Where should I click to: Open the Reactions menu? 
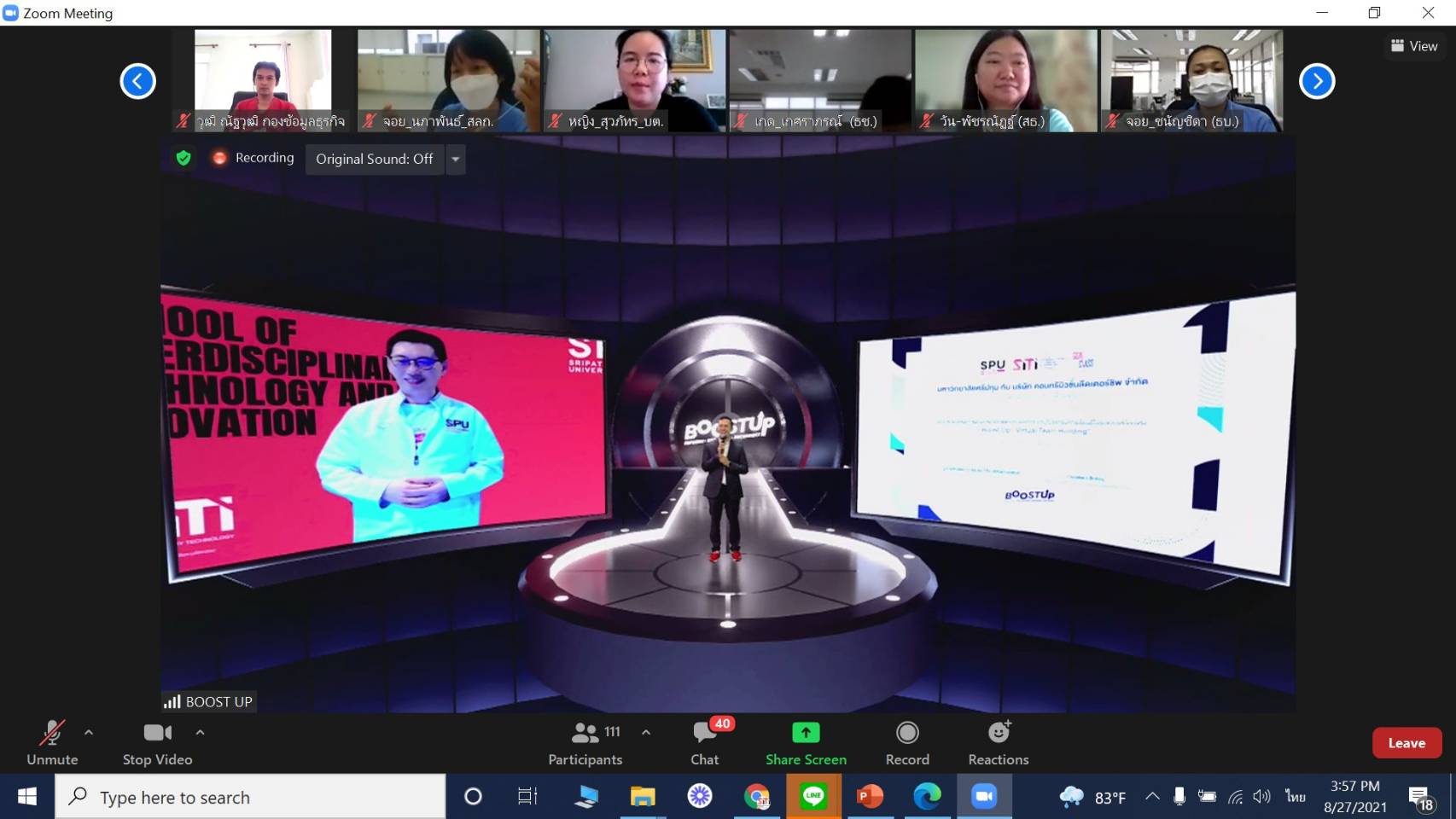point(999,742)
